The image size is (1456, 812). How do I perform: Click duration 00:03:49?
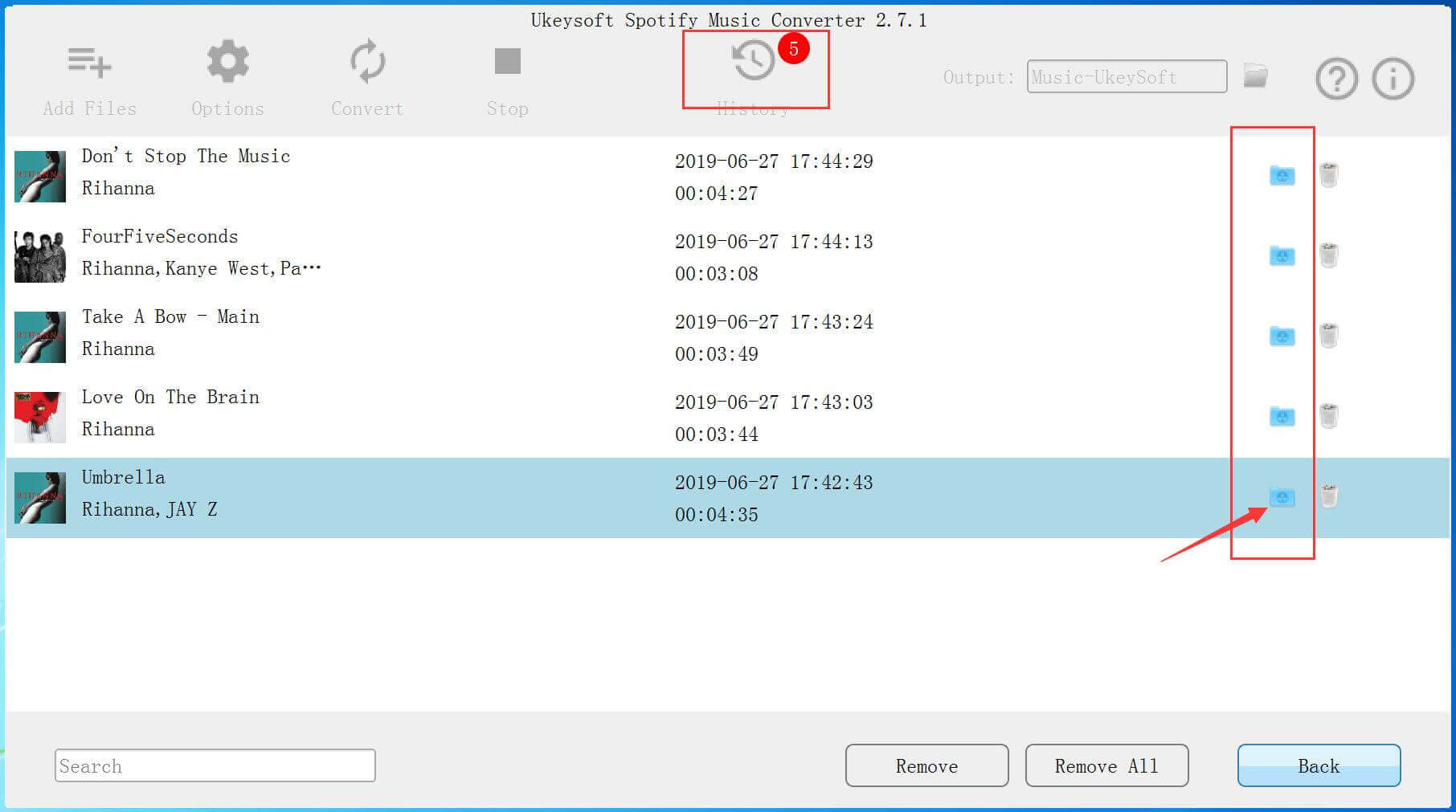(x=717, y=353)
